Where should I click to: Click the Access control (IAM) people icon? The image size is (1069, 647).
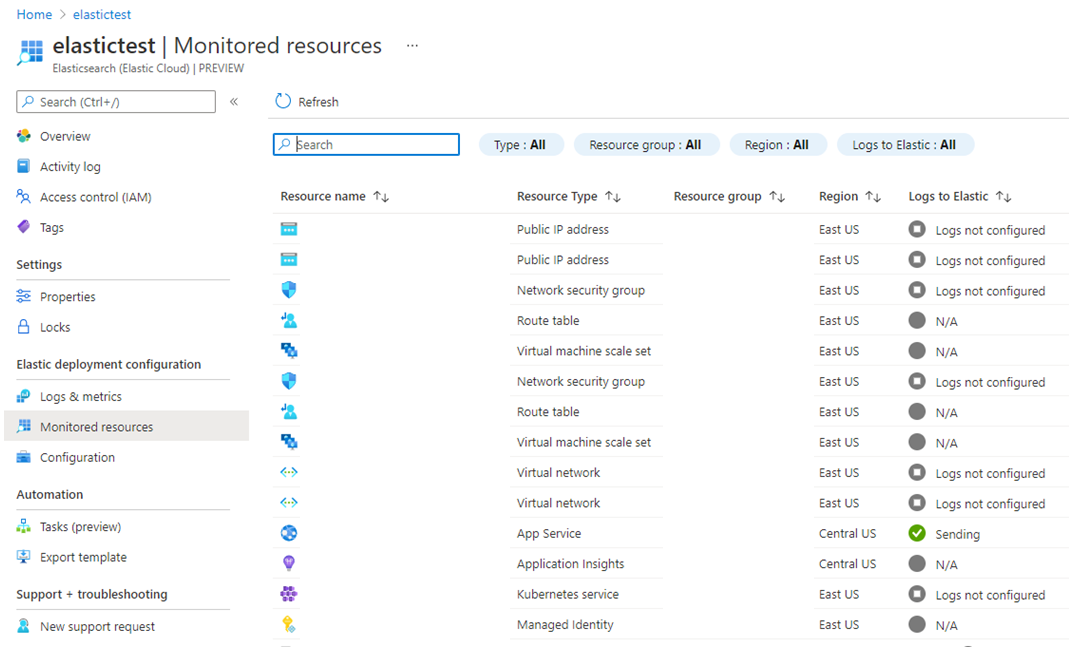pyautogui.click(x=24, y=196)
